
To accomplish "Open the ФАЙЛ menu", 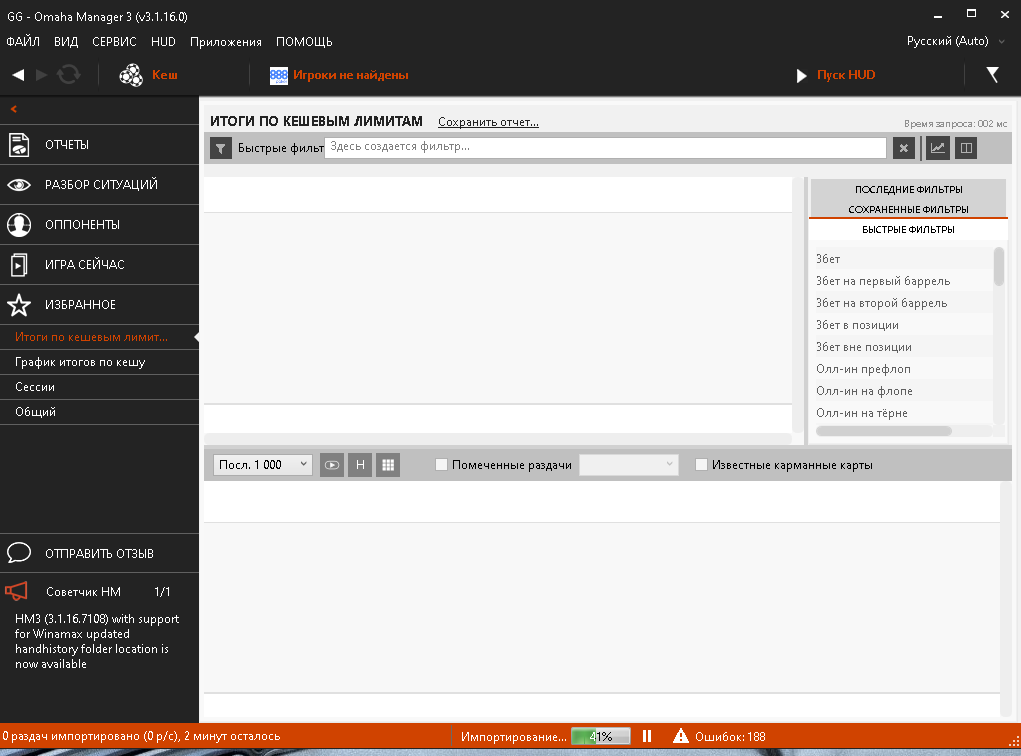I will tap(23, 42).
